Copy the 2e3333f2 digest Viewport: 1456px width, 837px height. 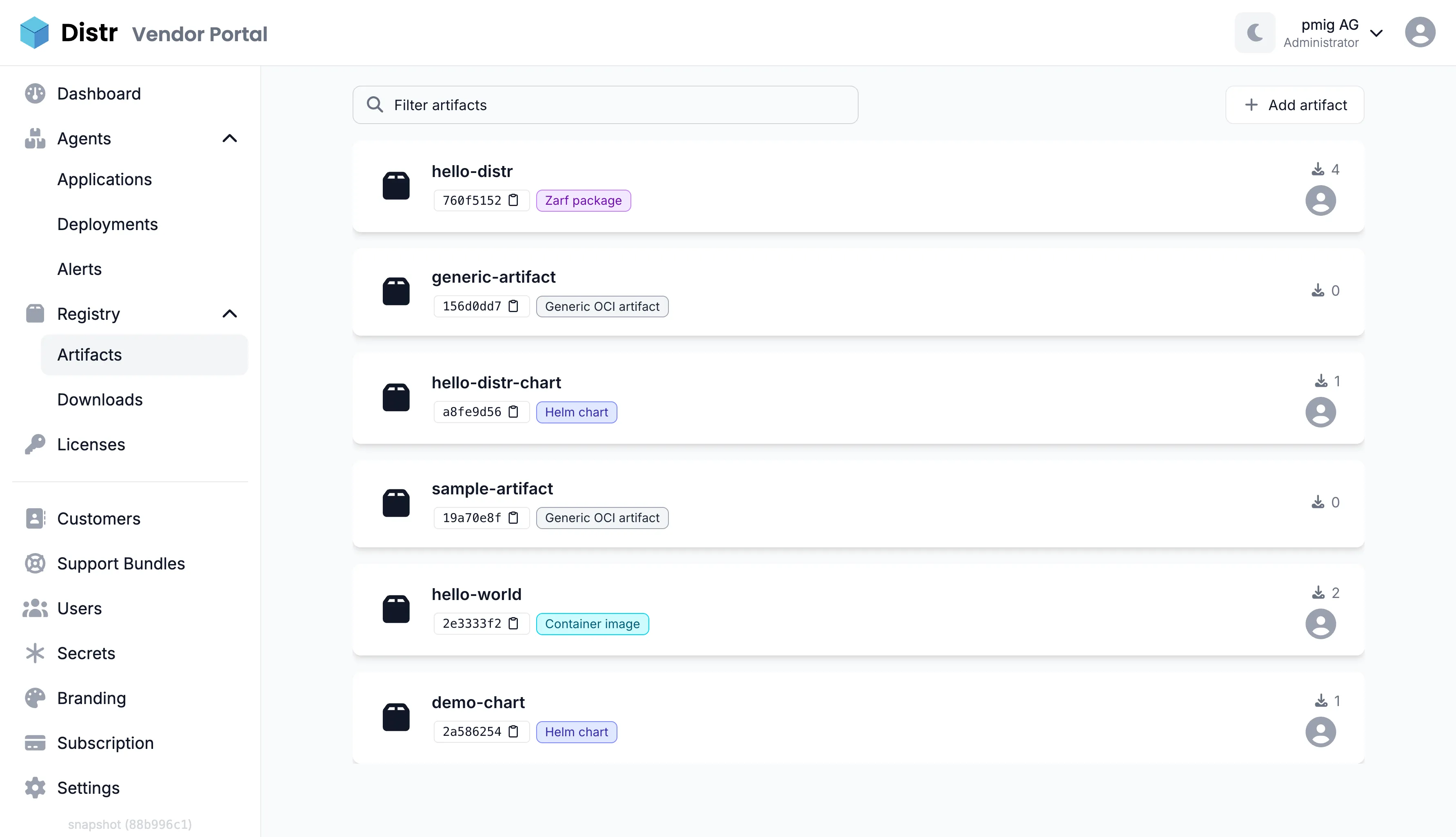[x=513, y=623]
